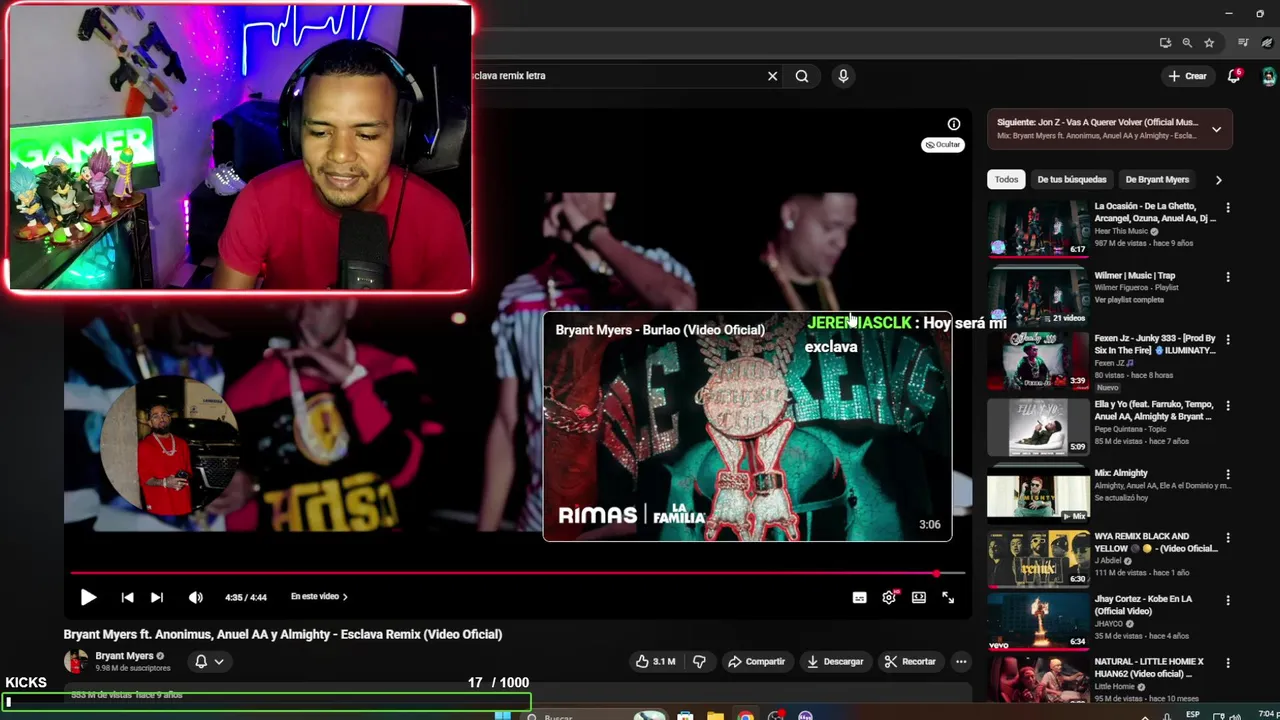Open Windows Start menu
Image resolution: width=1280 pixels, height=720 pixels.
pos(503,715)
